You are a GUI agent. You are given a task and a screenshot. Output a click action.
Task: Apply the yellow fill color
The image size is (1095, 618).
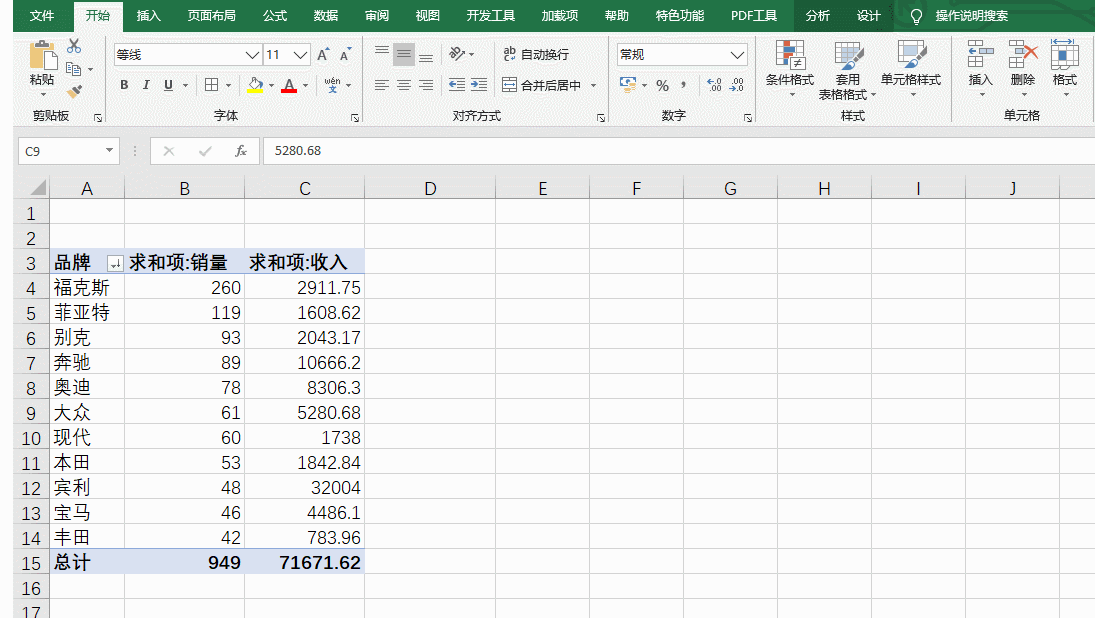coord(256,85)
